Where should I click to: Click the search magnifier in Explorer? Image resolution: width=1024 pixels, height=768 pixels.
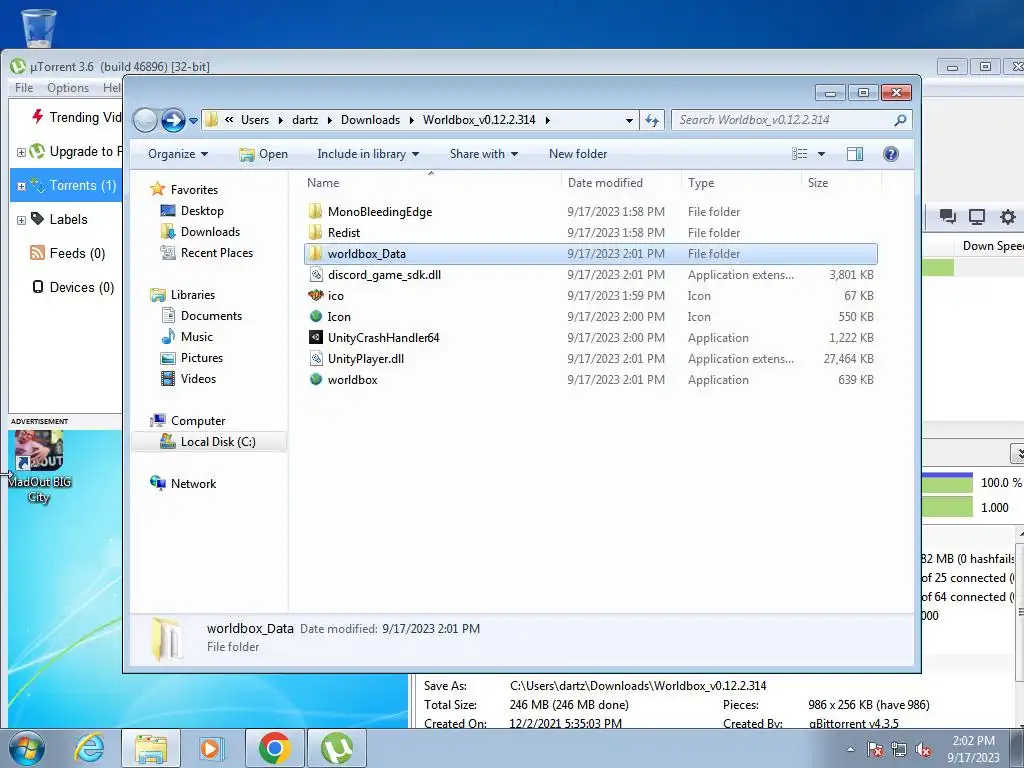901,120
